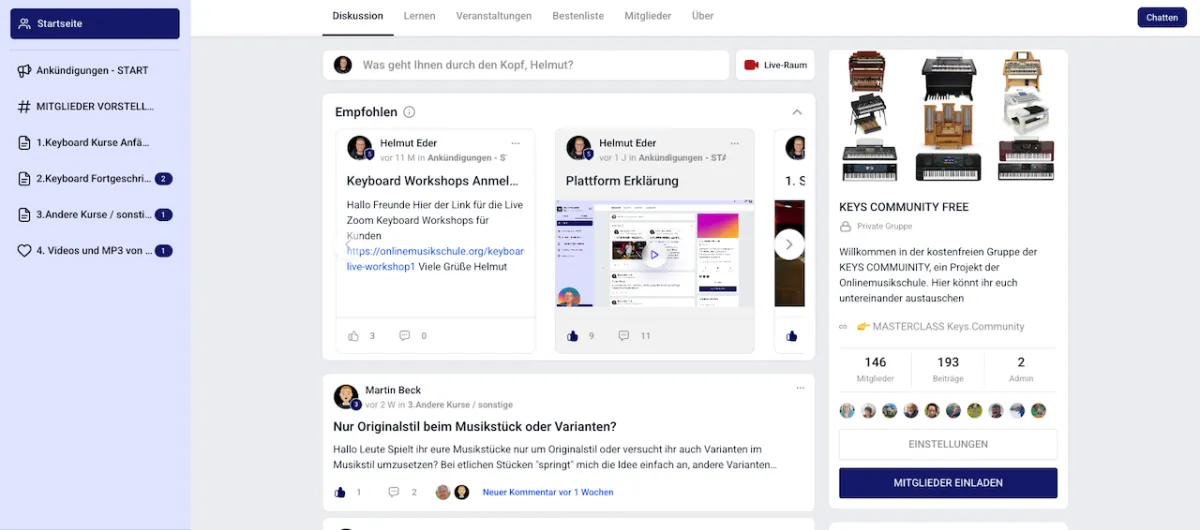Like the Keyboard Workshops Anmeldung post

point(353,336)
